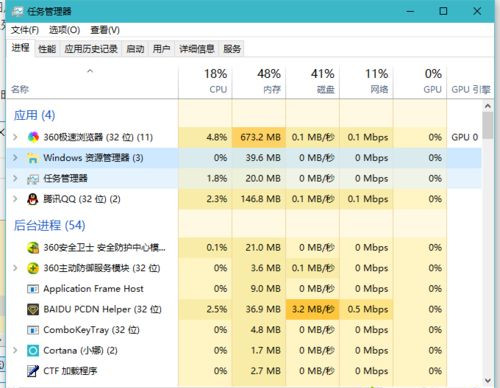Switch to the 应用历史记录 tab
The width and height of the screenshot is (500, 388).
91,49
